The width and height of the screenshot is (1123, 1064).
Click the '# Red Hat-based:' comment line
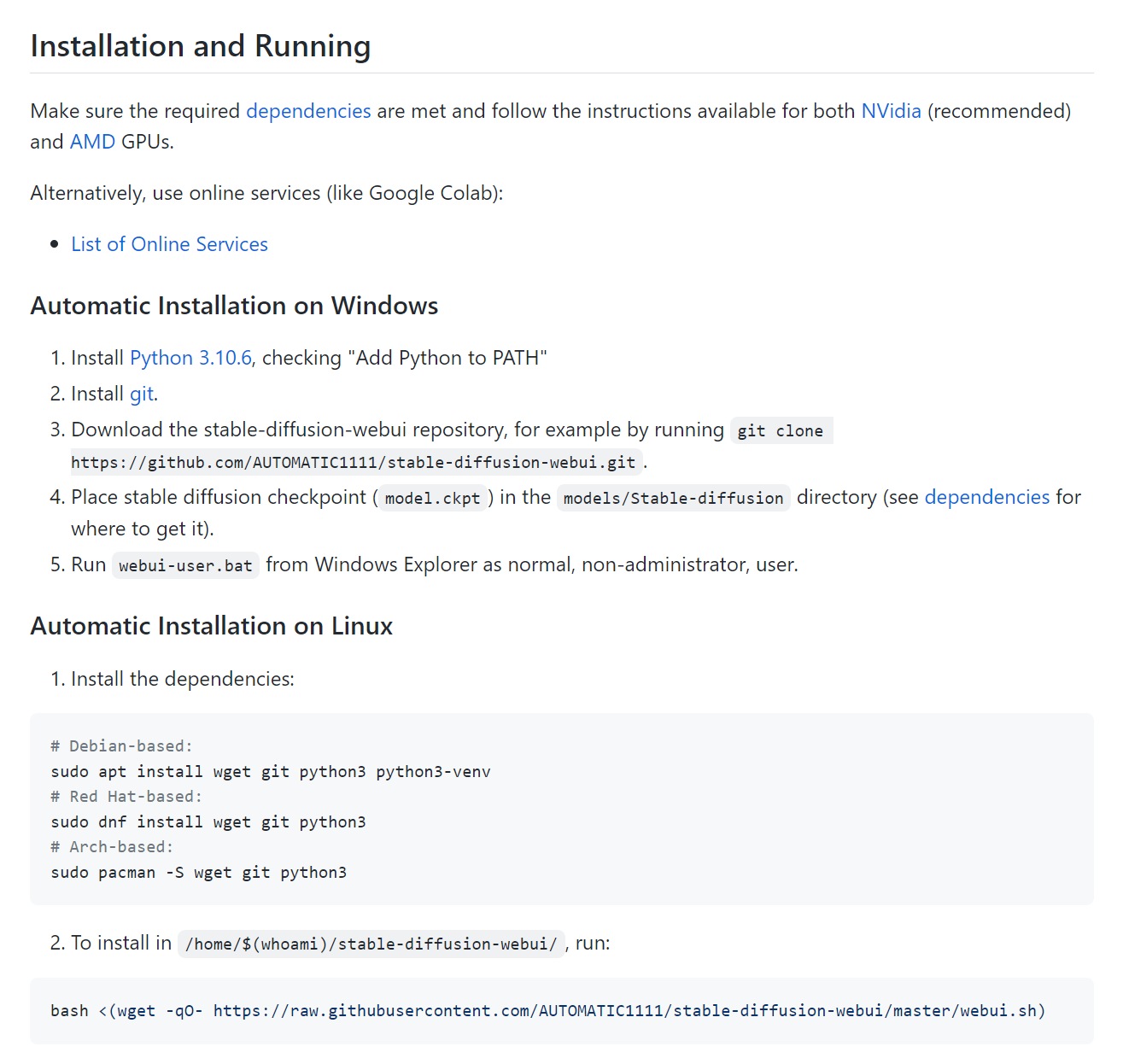(126, 797)
